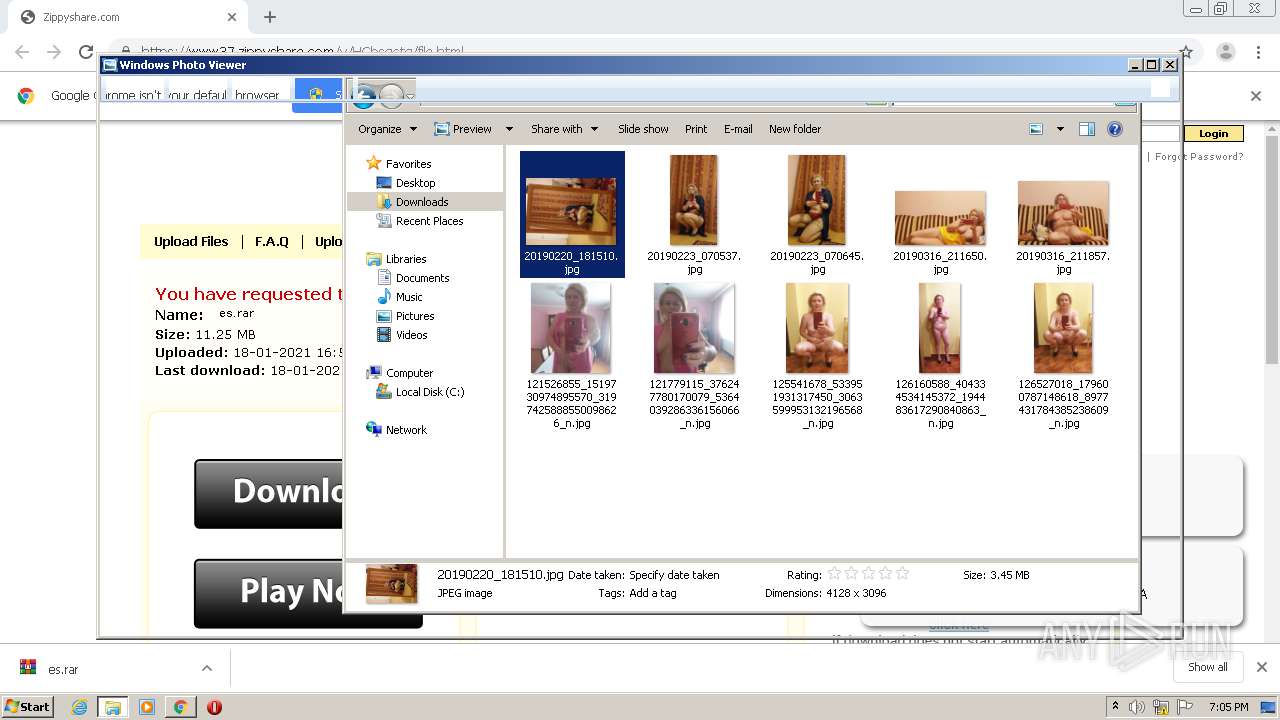1280x720 pixels.
Task: Open the Music library icon
Action: click(x=384, y=297)
